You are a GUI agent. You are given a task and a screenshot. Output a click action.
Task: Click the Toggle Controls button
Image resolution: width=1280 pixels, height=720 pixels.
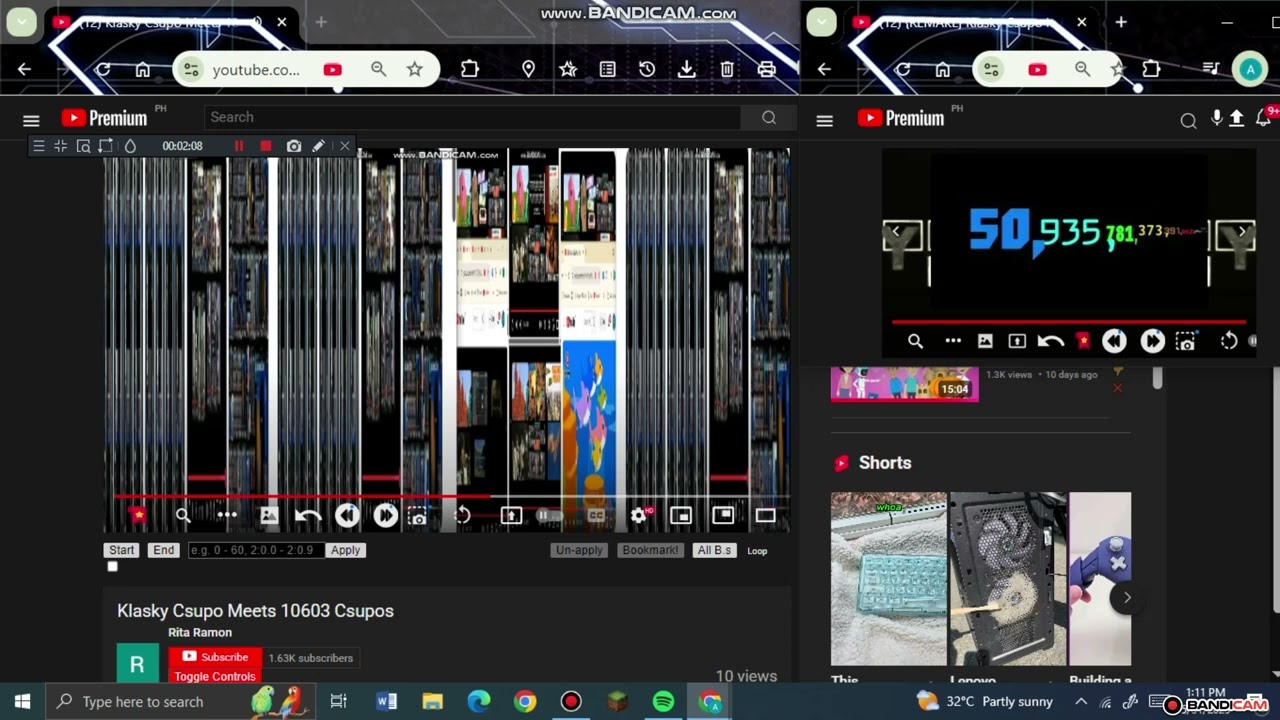tap(215, 677)
